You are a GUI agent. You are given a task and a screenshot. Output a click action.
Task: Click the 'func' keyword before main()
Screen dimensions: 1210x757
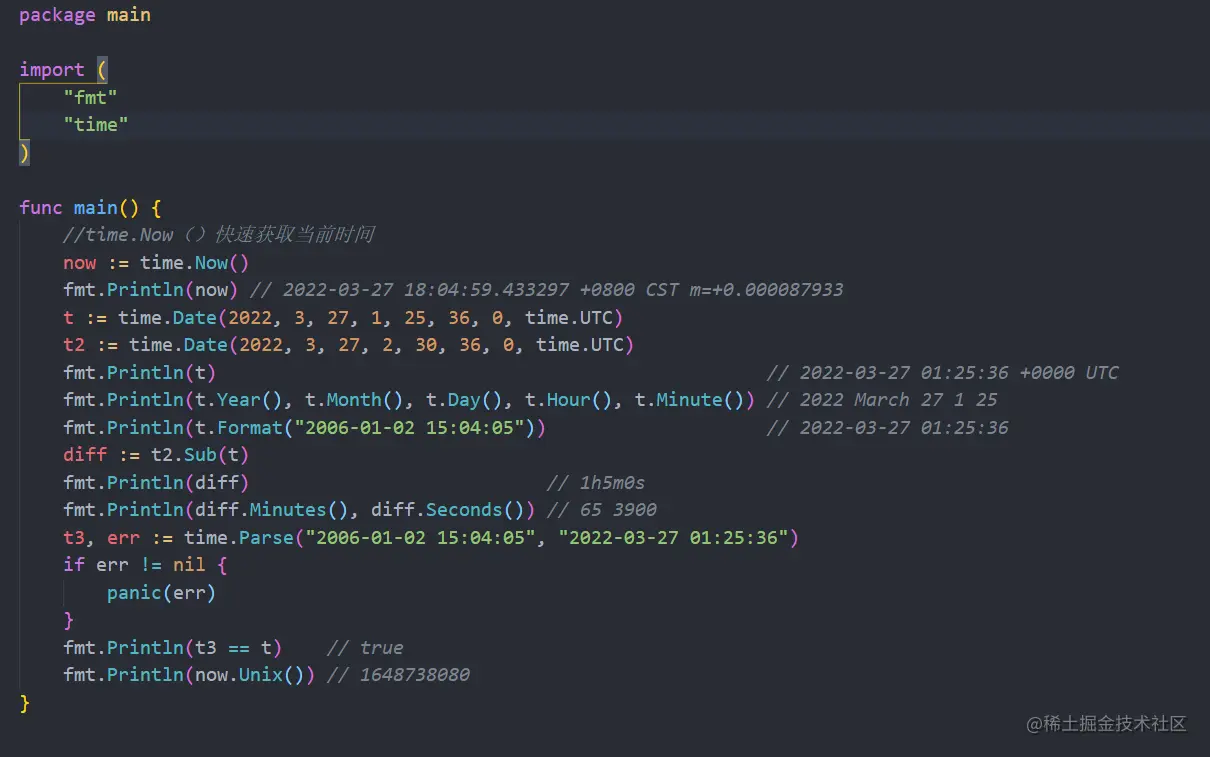point(41,207)
